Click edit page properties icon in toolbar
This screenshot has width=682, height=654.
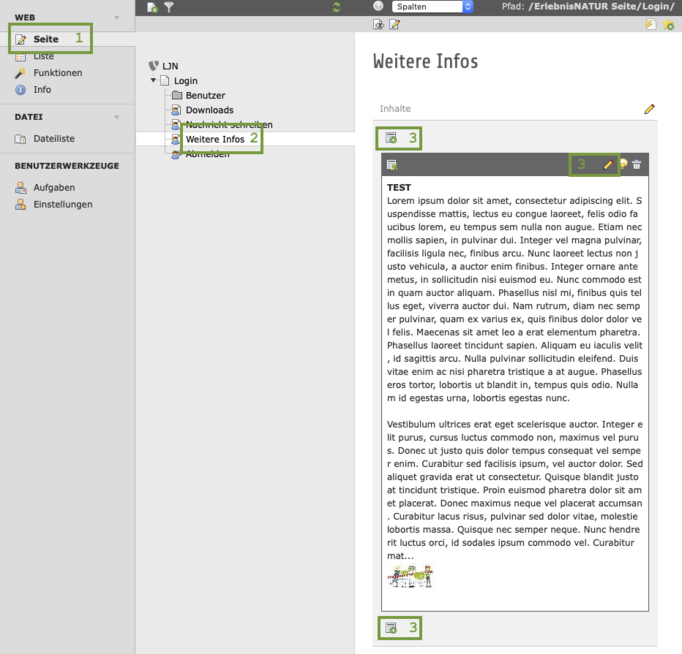395,23
